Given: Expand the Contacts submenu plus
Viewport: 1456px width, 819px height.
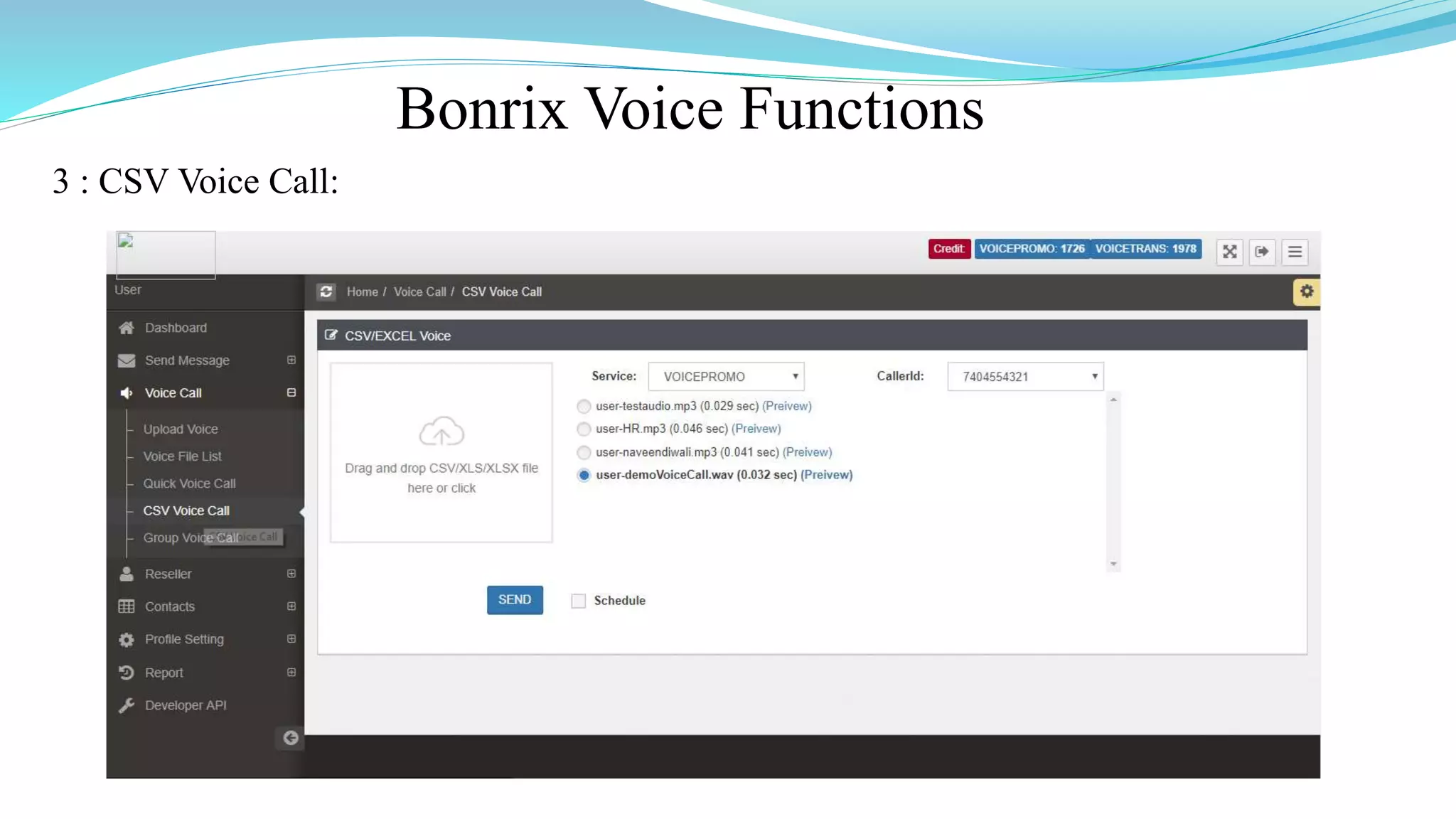Looking at the screenshot, I should pyautogui.click(x=291, y=606).
